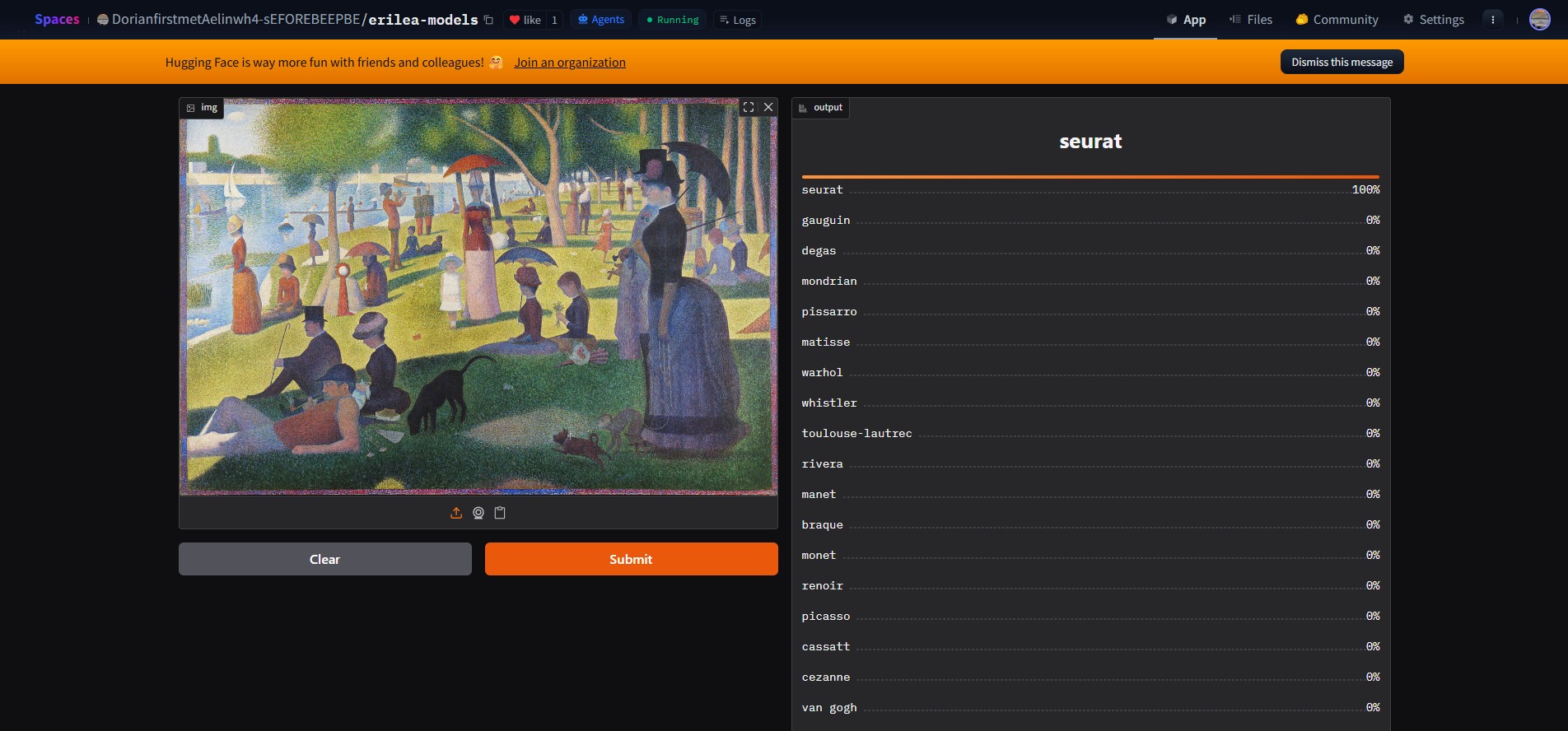Screen dimensions: 1568x731
Task: Click the 'output' panel label
Action: click(x=820, y=108)
